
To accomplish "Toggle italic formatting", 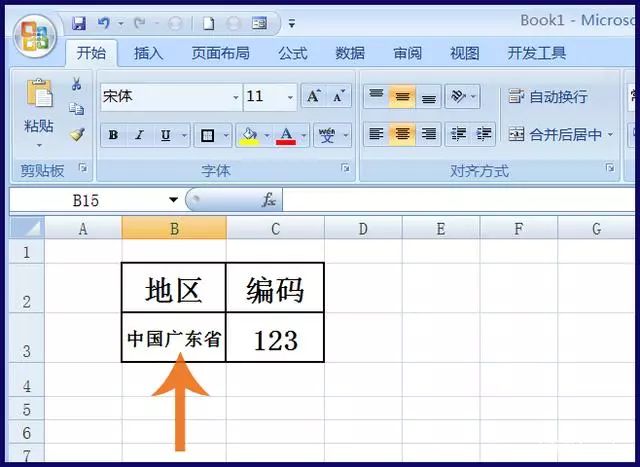I will [140, 135].
